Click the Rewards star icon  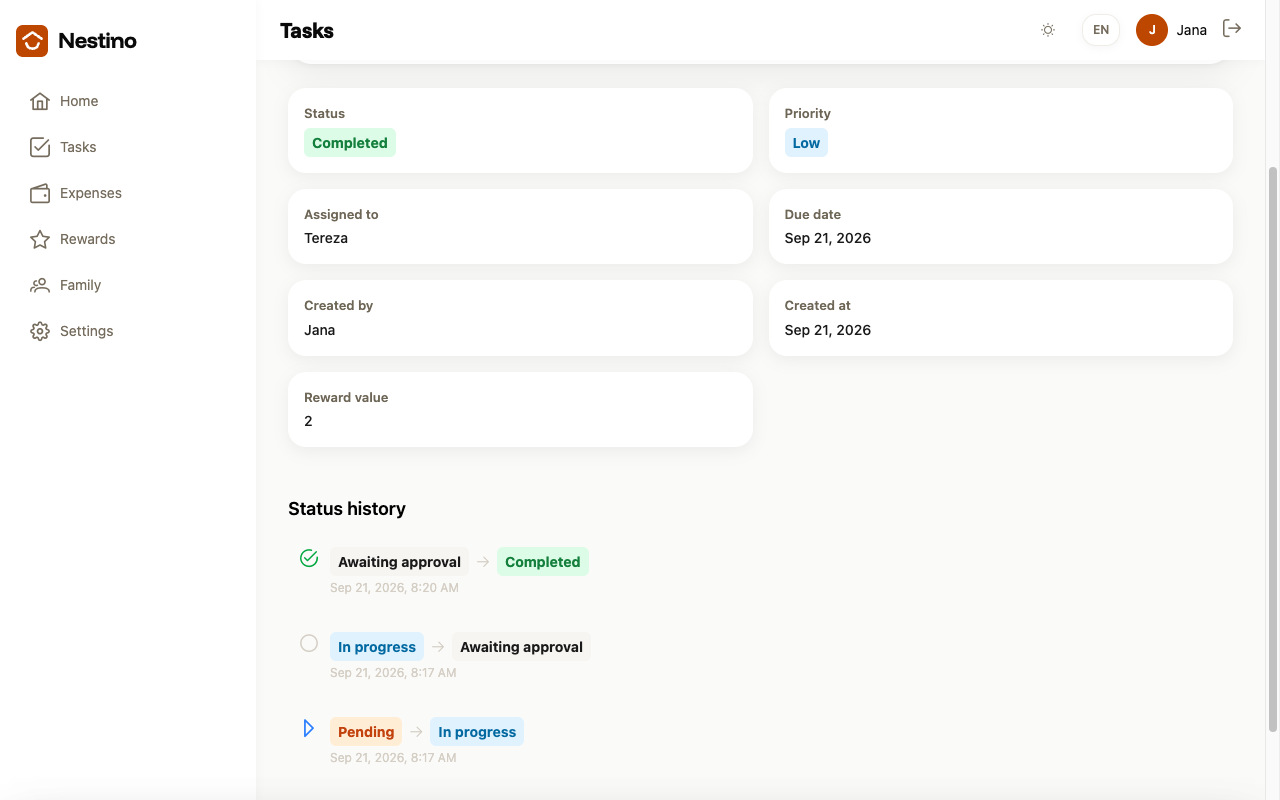pyautogui.click(x=40, y=239)
